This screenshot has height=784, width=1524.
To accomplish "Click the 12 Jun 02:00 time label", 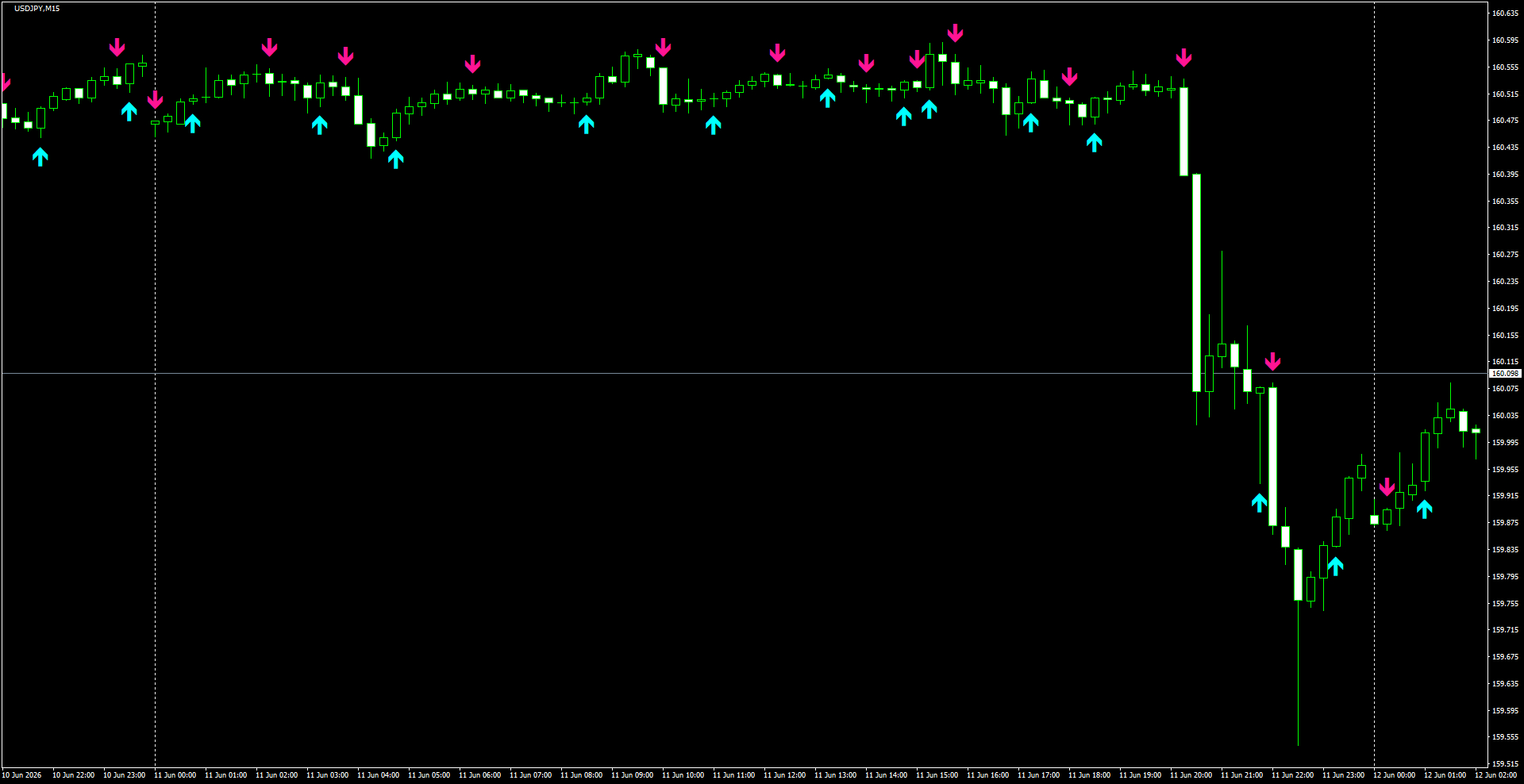I will click(1495, 775).
